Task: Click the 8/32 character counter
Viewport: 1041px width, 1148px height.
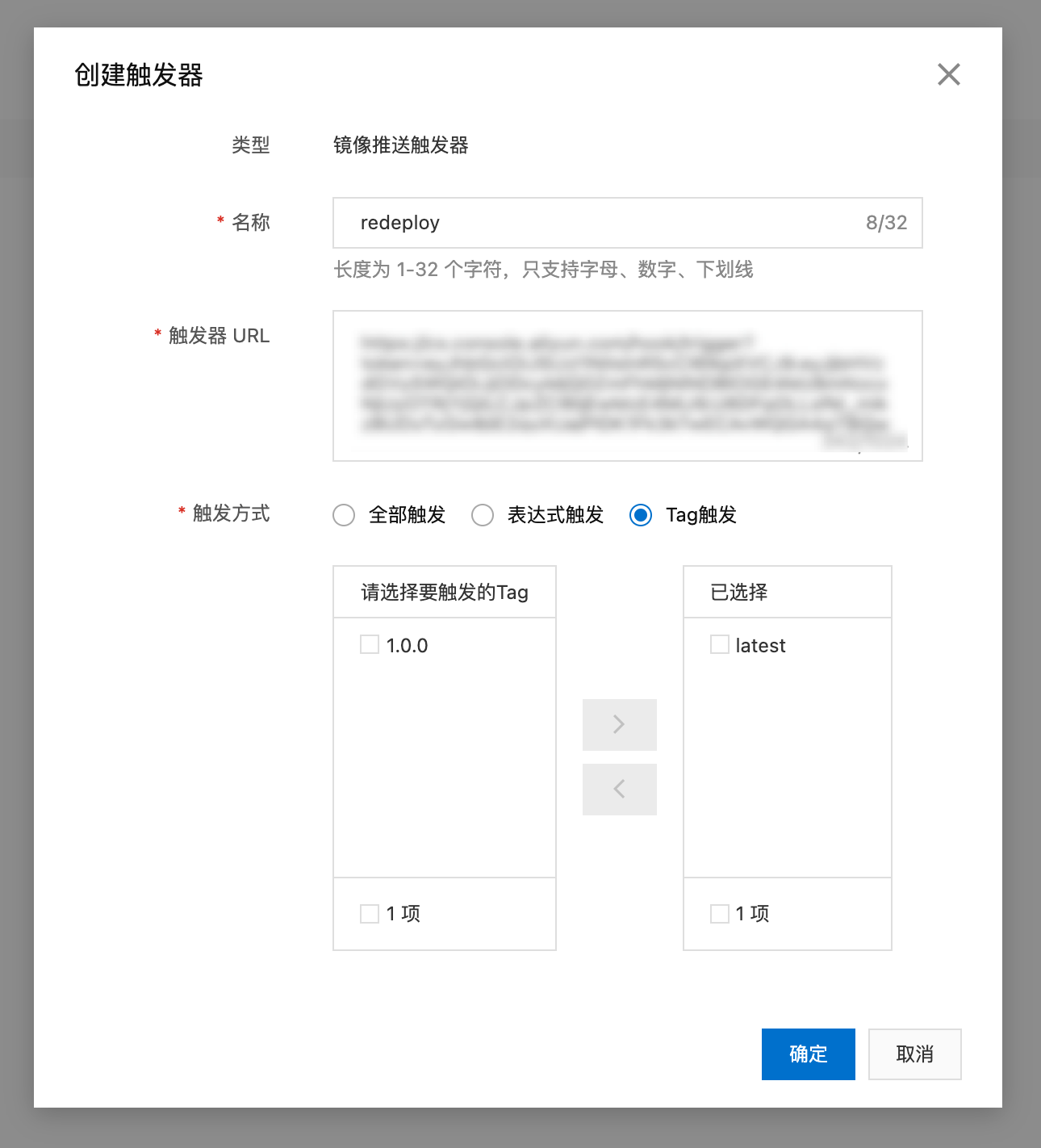Action: click(x=886, y=223)
